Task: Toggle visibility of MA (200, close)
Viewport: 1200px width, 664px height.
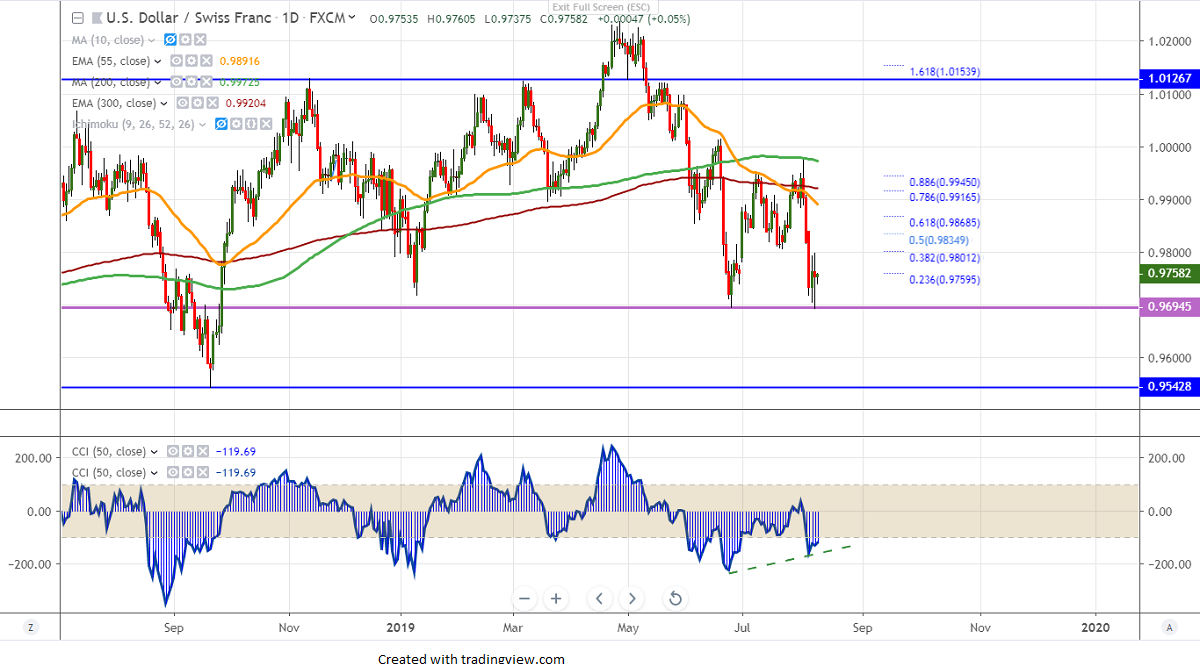Action: point(176,82)
